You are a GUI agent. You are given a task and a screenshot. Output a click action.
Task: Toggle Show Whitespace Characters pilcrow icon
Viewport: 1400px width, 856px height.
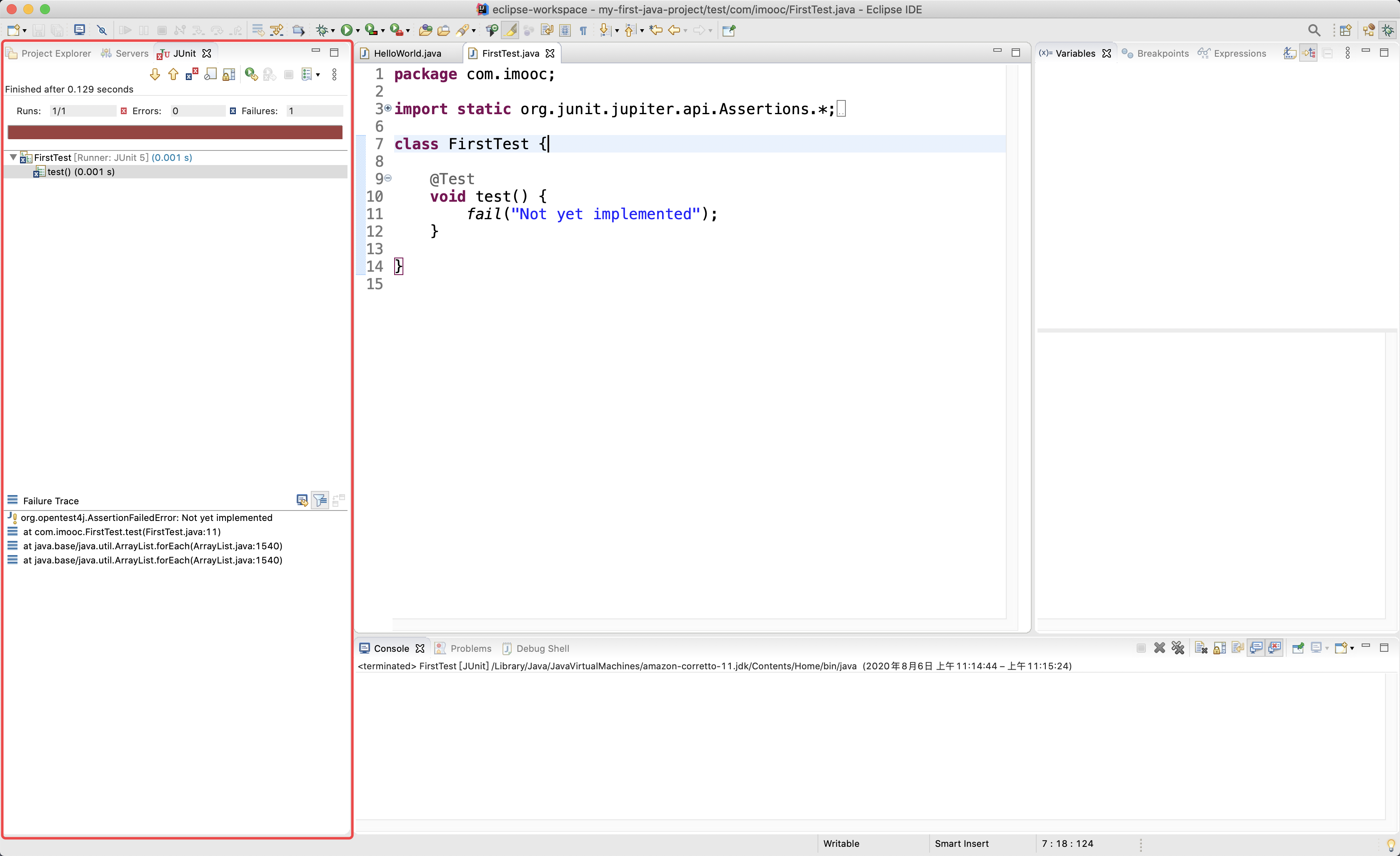583,31
